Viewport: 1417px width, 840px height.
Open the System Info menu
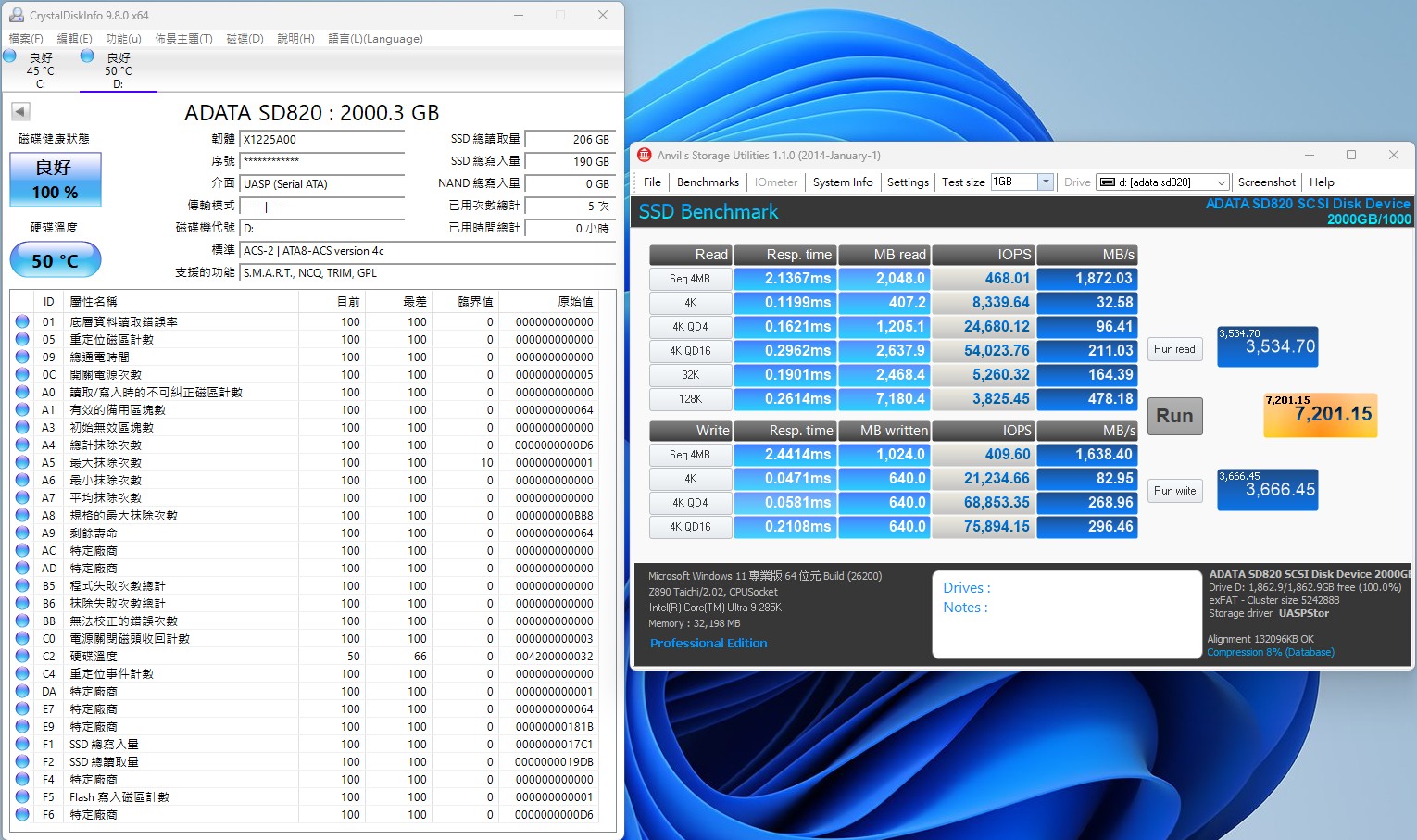point(843,182)
